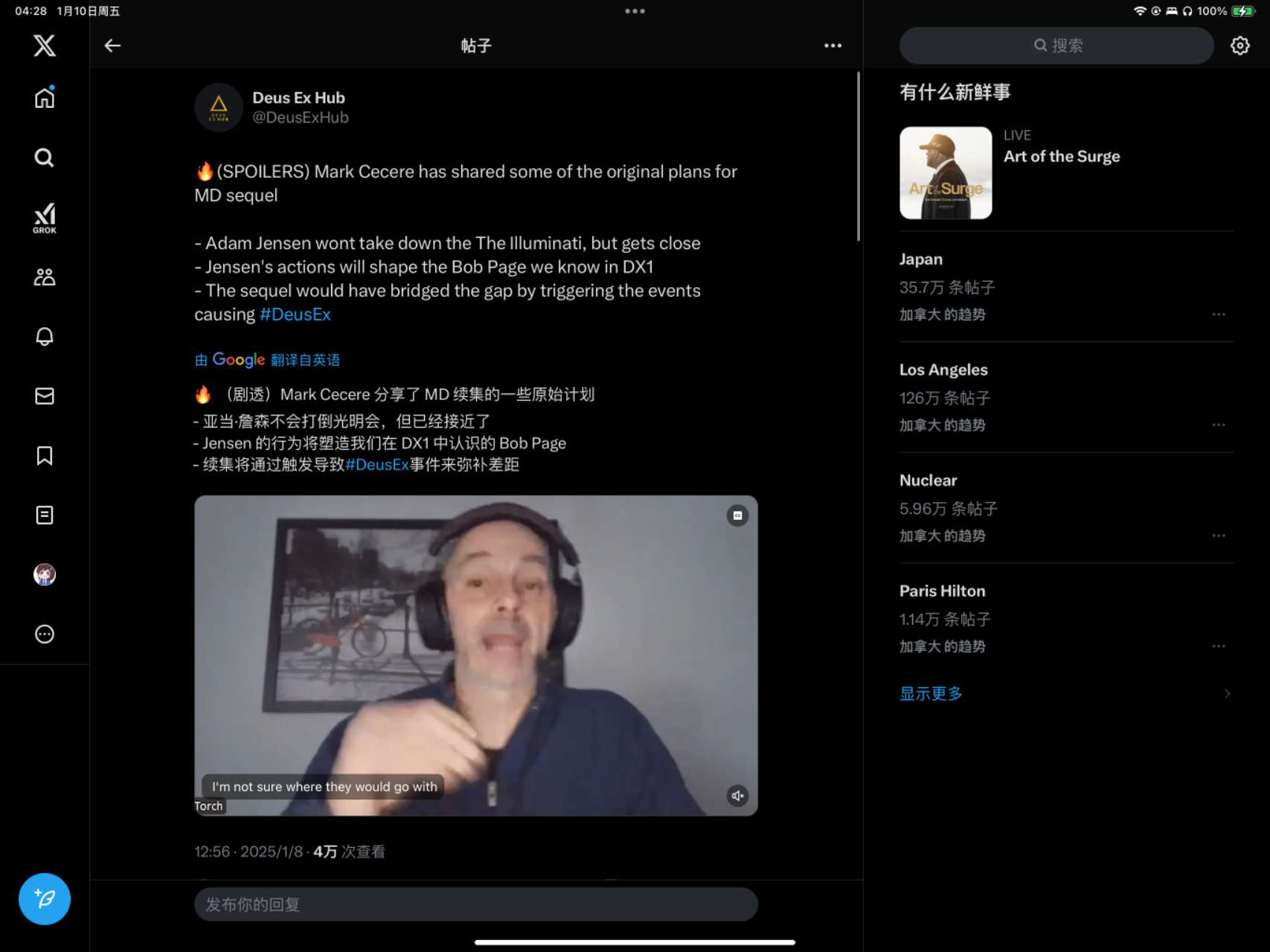Toggle video closed captions

[x=737, y=515]
